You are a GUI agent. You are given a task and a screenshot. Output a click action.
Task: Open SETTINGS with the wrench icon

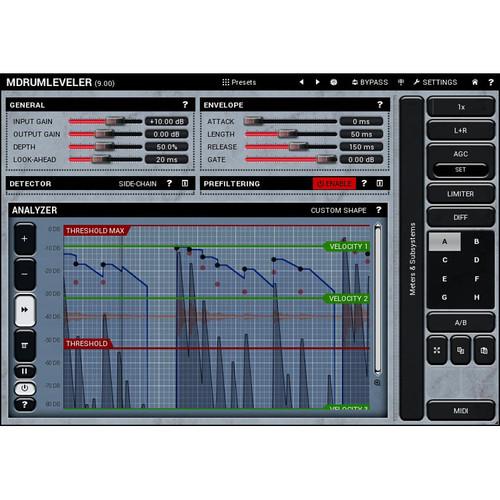[x=435, y=82]
